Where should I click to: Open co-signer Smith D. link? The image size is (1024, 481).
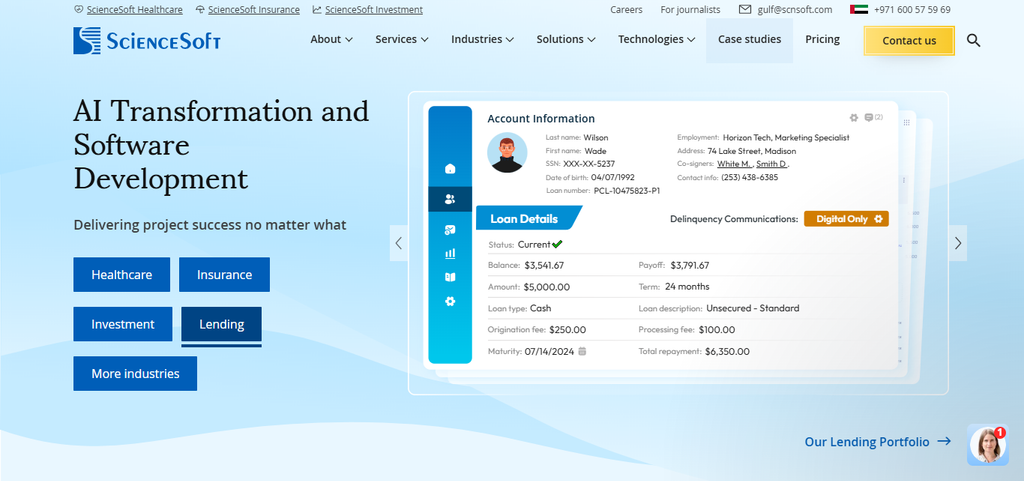773,164
